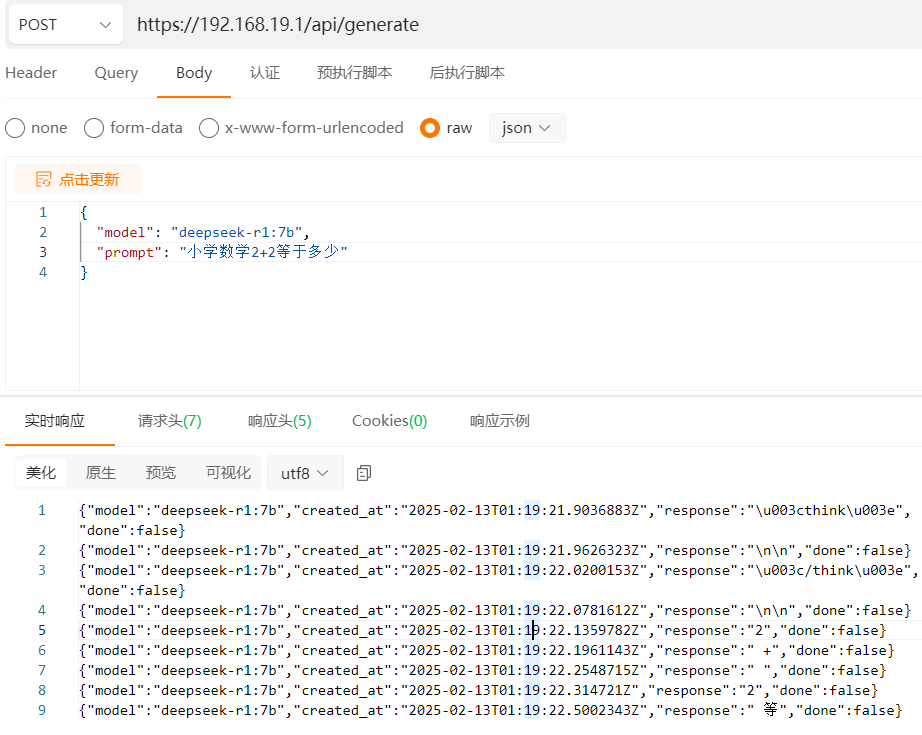Open the 预执行脚本 tab
Screen dimensions: 922x735
pos(354,73)
